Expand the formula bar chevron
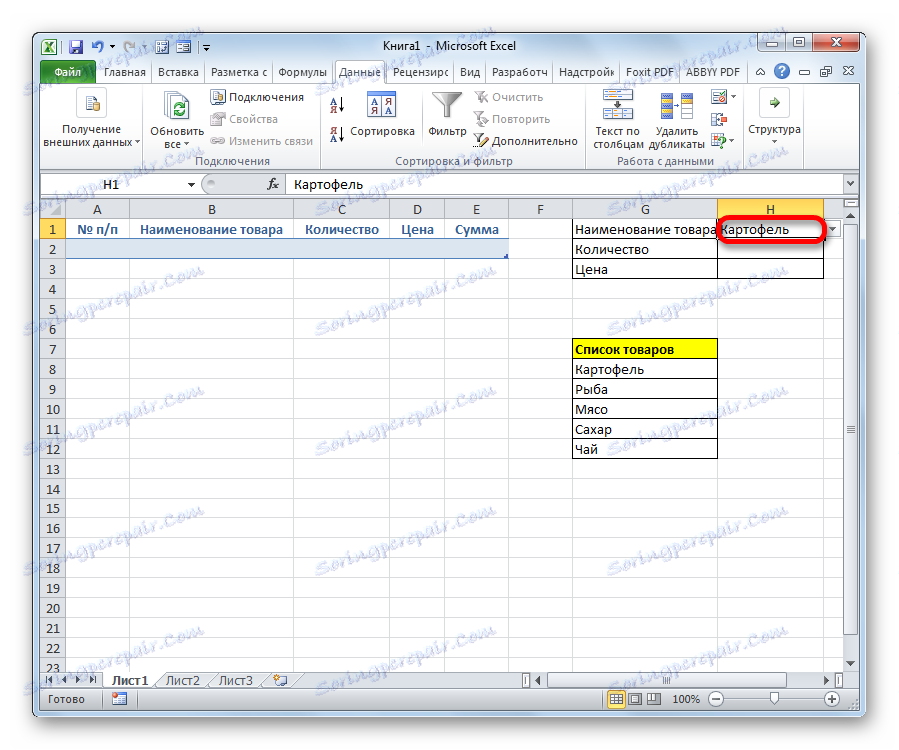Screen dimensions: 899x750 pyautogui.click(x=850, y=183)
